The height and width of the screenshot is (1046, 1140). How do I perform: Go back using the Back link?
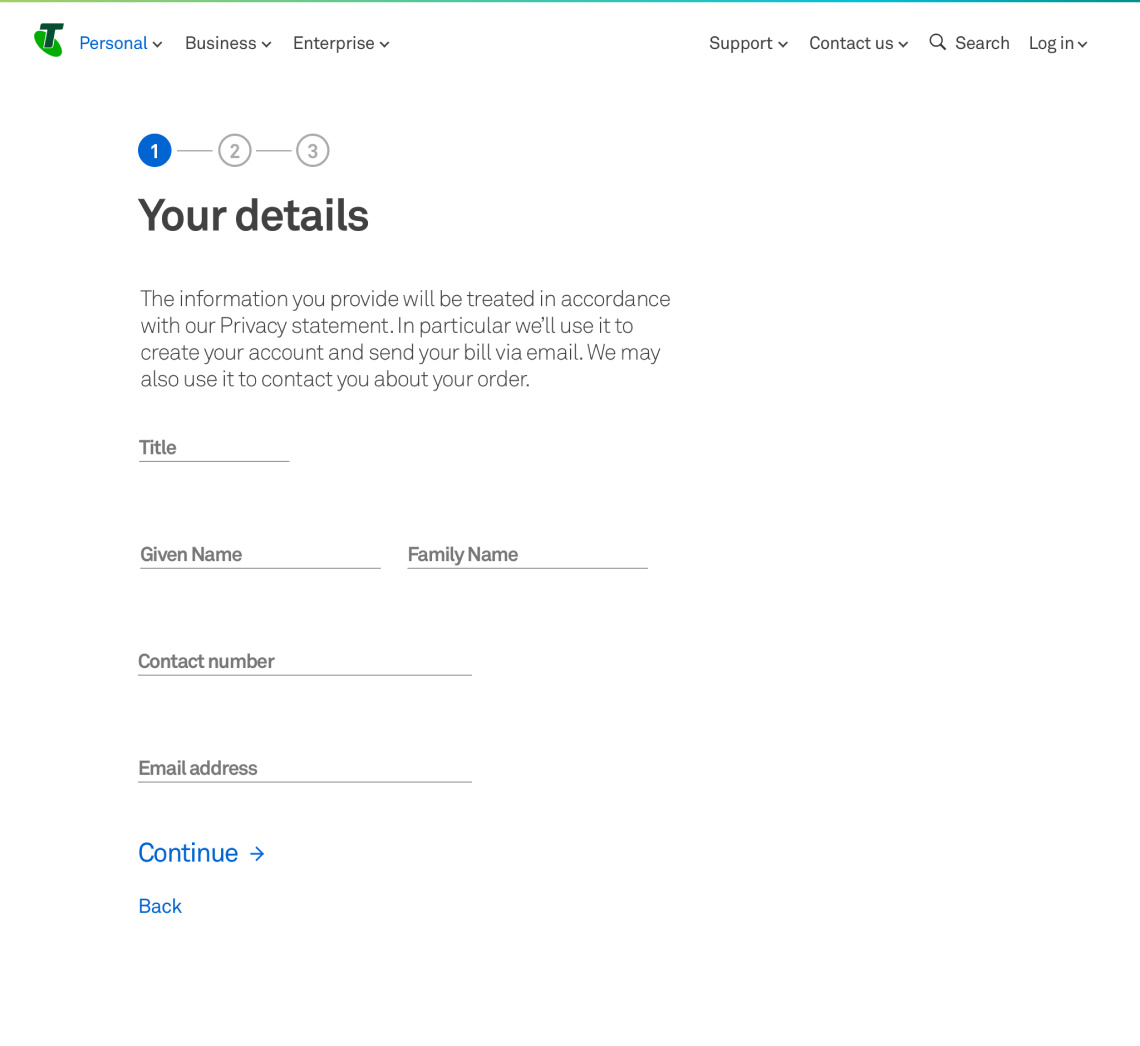pyautogui.click(x=159, y=905)
